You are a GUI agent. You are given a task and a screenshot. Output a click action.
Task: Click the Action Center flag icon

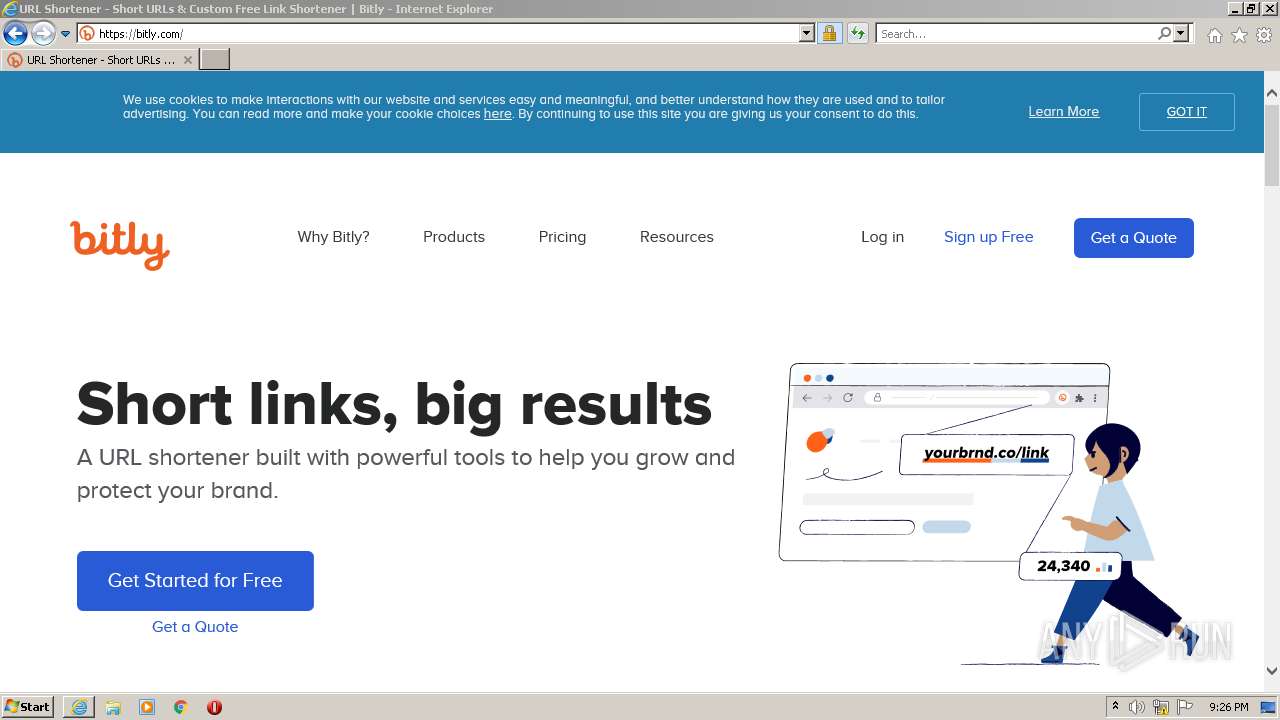click(x=1185, y=707)
